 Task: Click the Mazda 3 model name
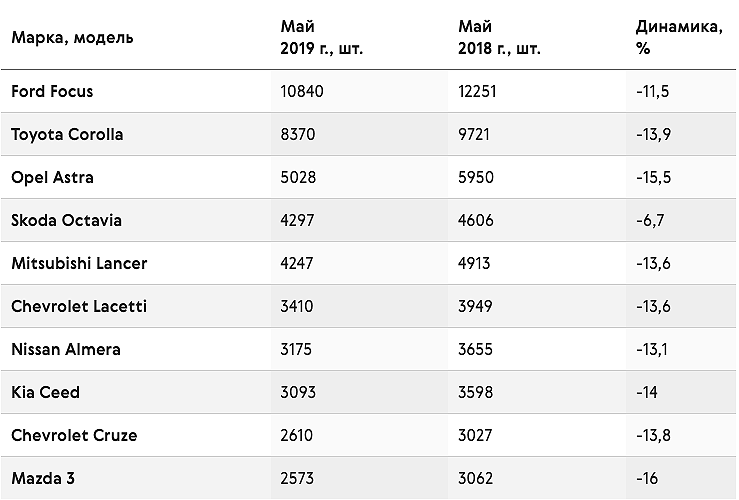[x=43, y=478]
